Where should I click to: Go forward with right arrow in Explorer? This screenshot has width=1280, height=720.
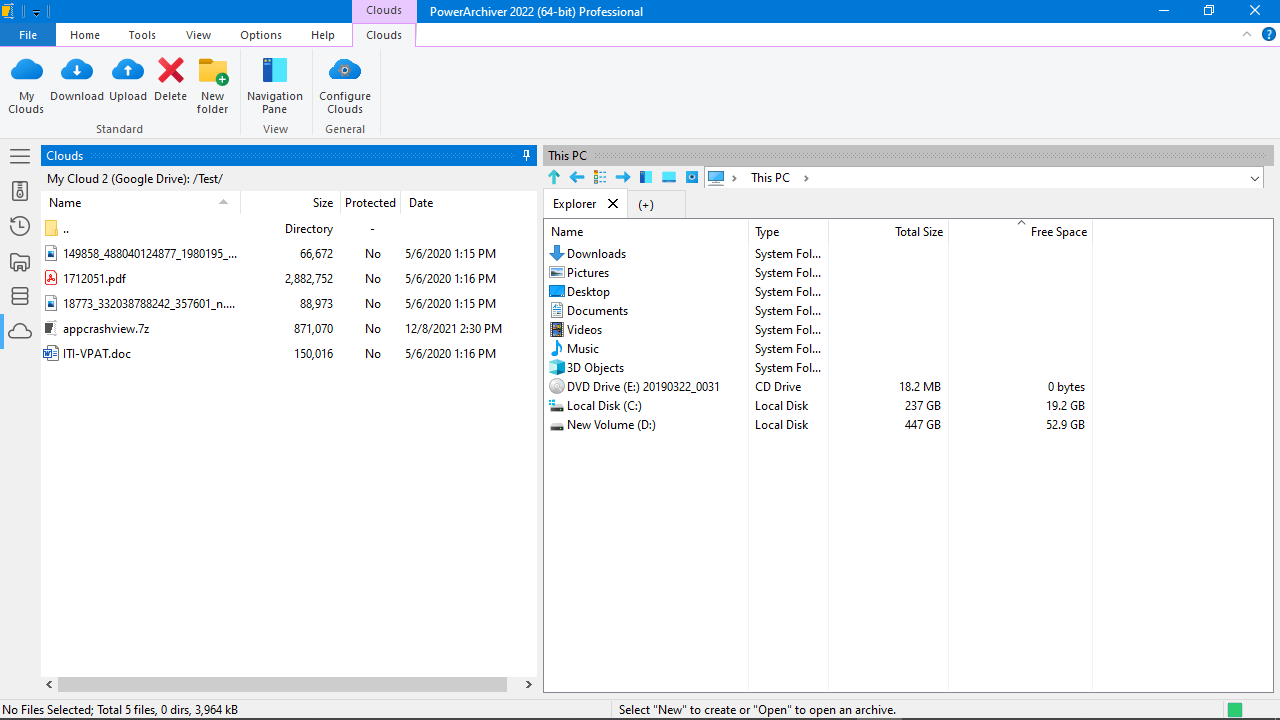click(623, 177)
